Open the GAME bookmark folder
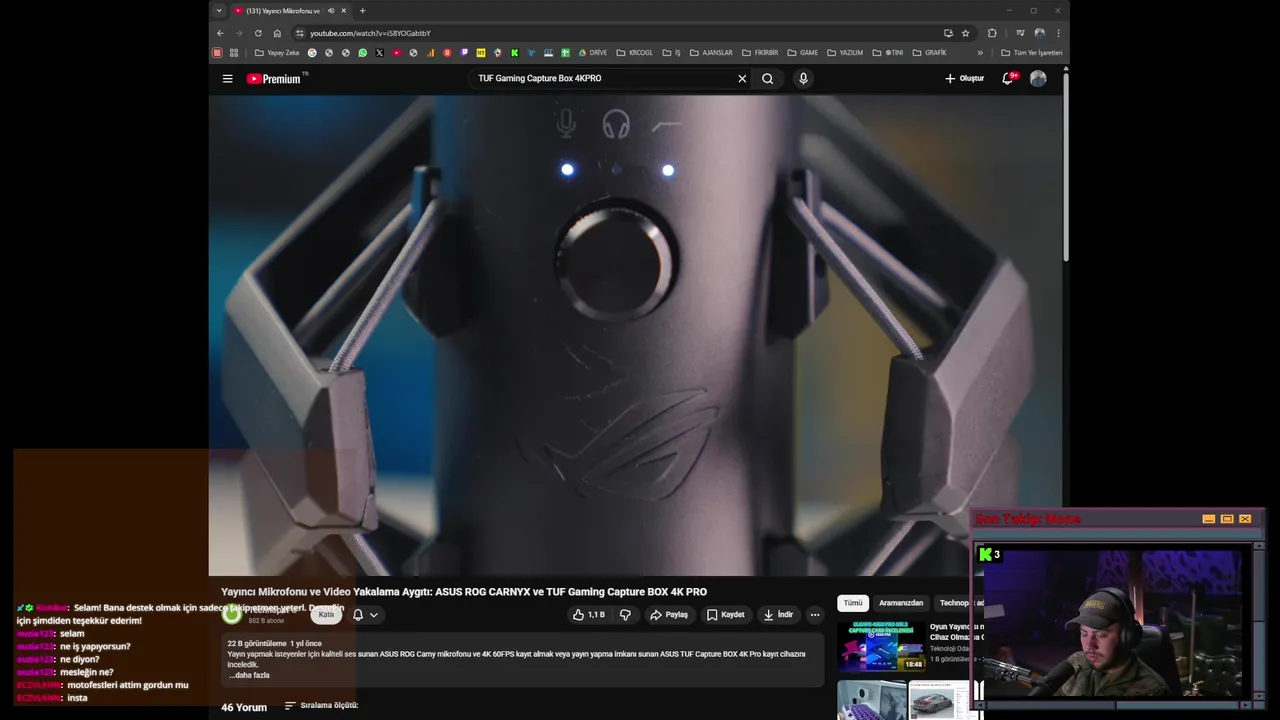 click(x=803, y=53)
